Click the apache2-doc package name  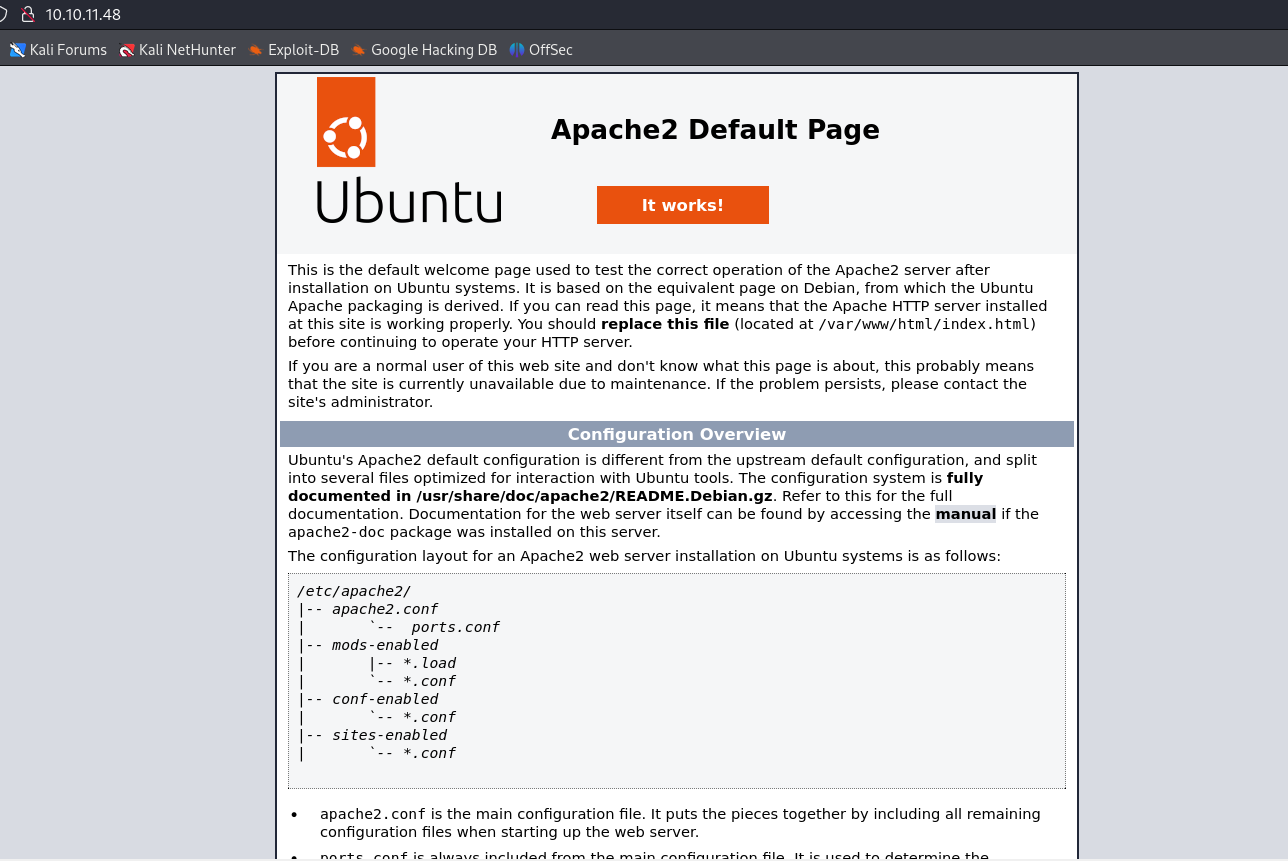[336, 532]
